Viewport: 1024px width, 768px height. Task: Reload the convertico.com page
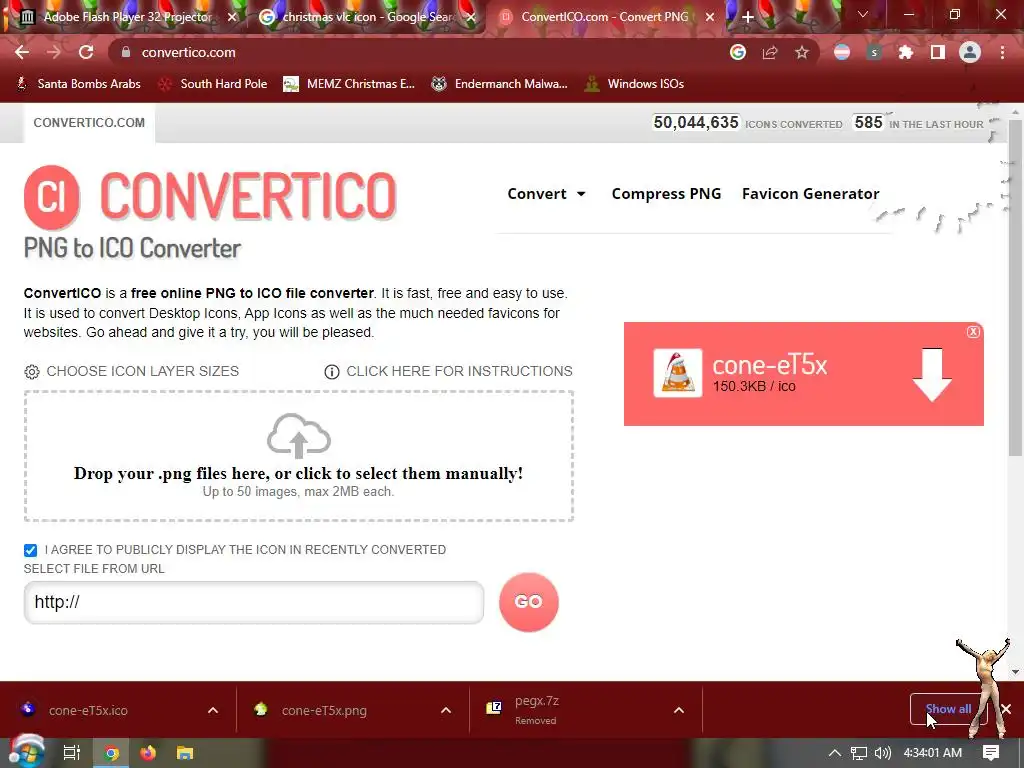(86, 52)
